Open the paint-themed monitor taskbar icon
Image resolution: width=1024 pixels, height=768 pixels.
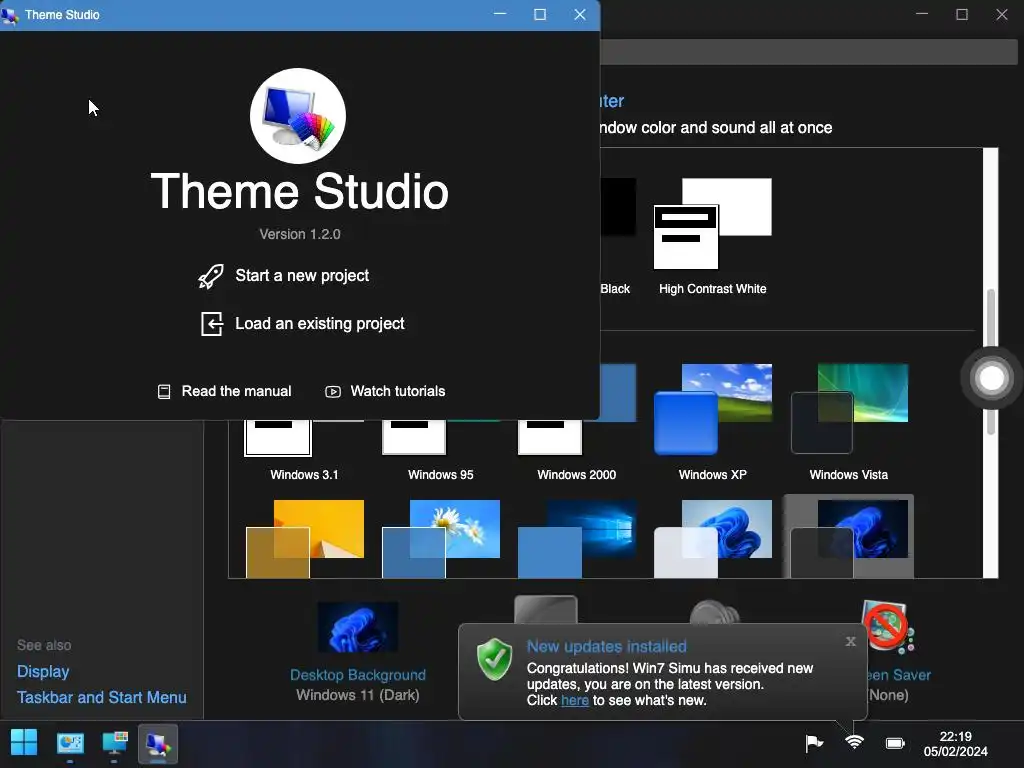pyautogui.click(x=70, y=744)
